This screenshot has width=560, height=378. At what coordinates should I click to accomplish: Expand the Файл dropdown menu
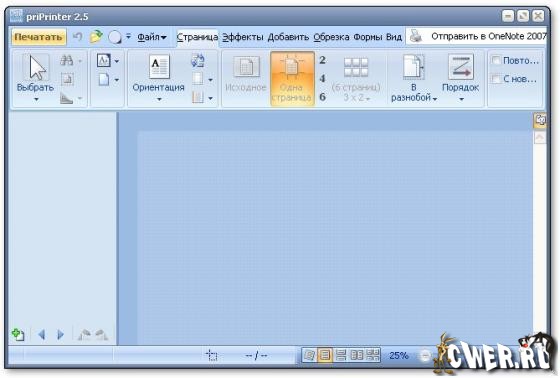coord(152,37)
